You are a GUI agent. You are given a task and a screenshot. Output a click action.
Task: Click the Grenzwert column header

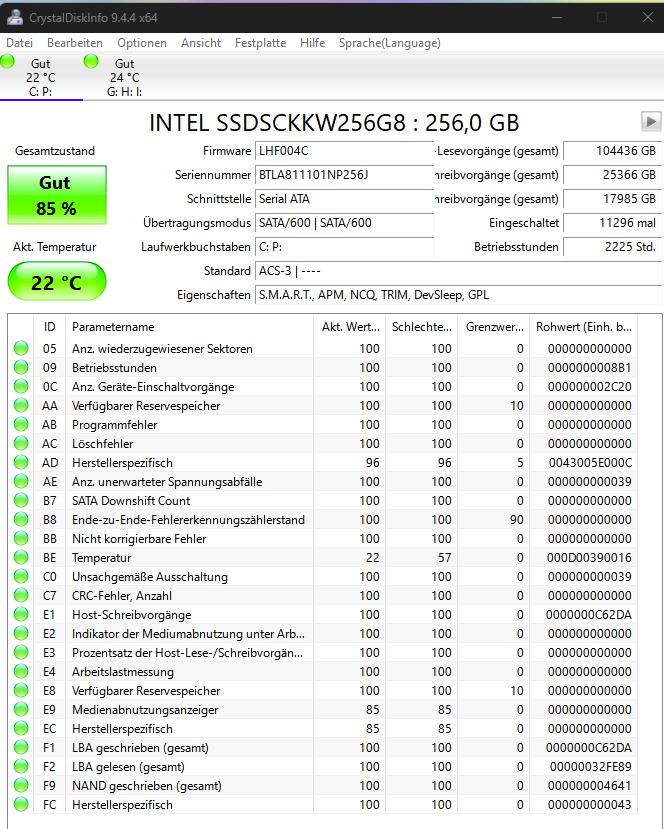tap(494, 327)
